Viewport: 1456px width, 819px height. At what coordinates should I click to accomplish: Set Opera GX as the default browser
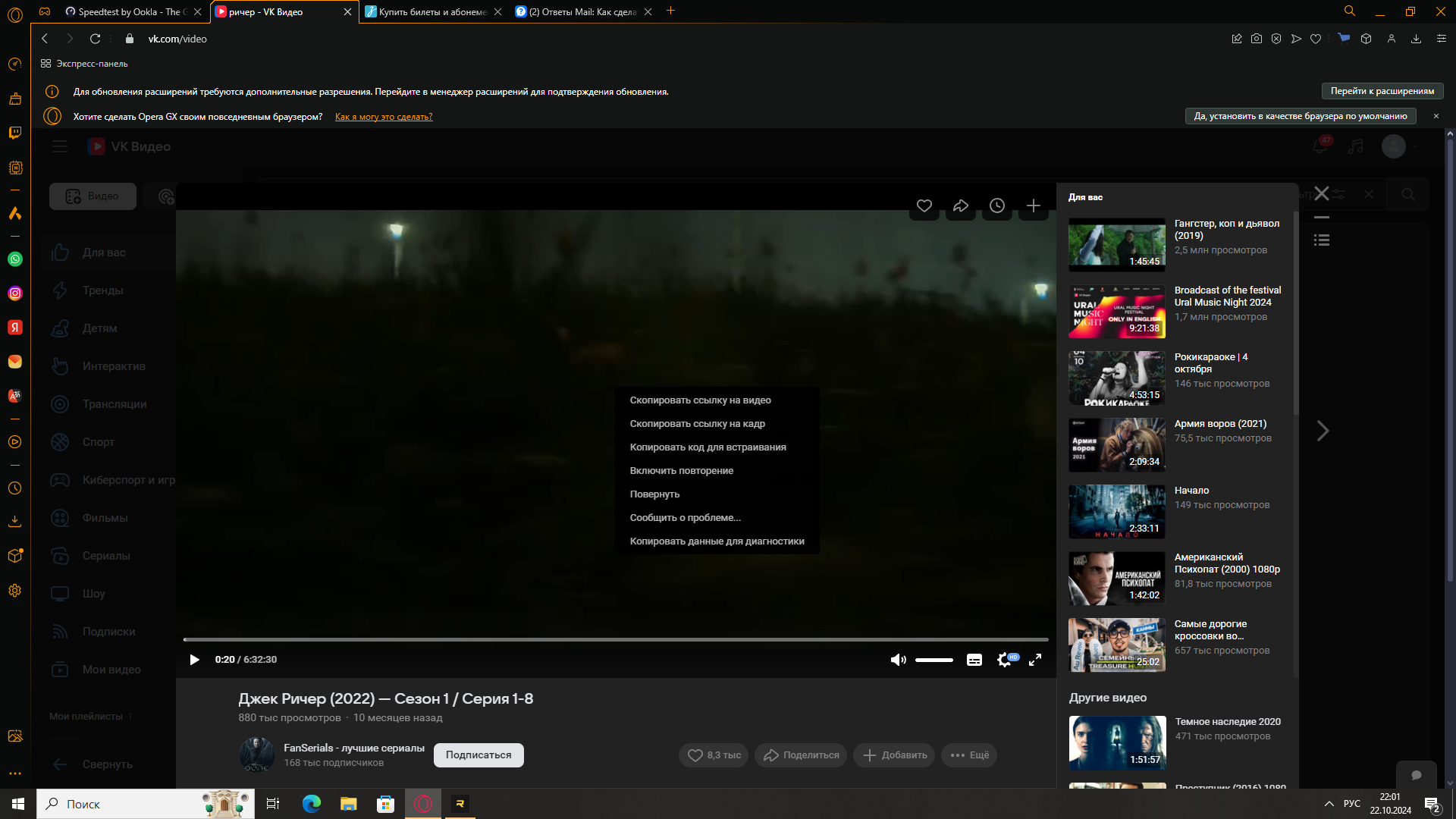tap(1301, 116)
